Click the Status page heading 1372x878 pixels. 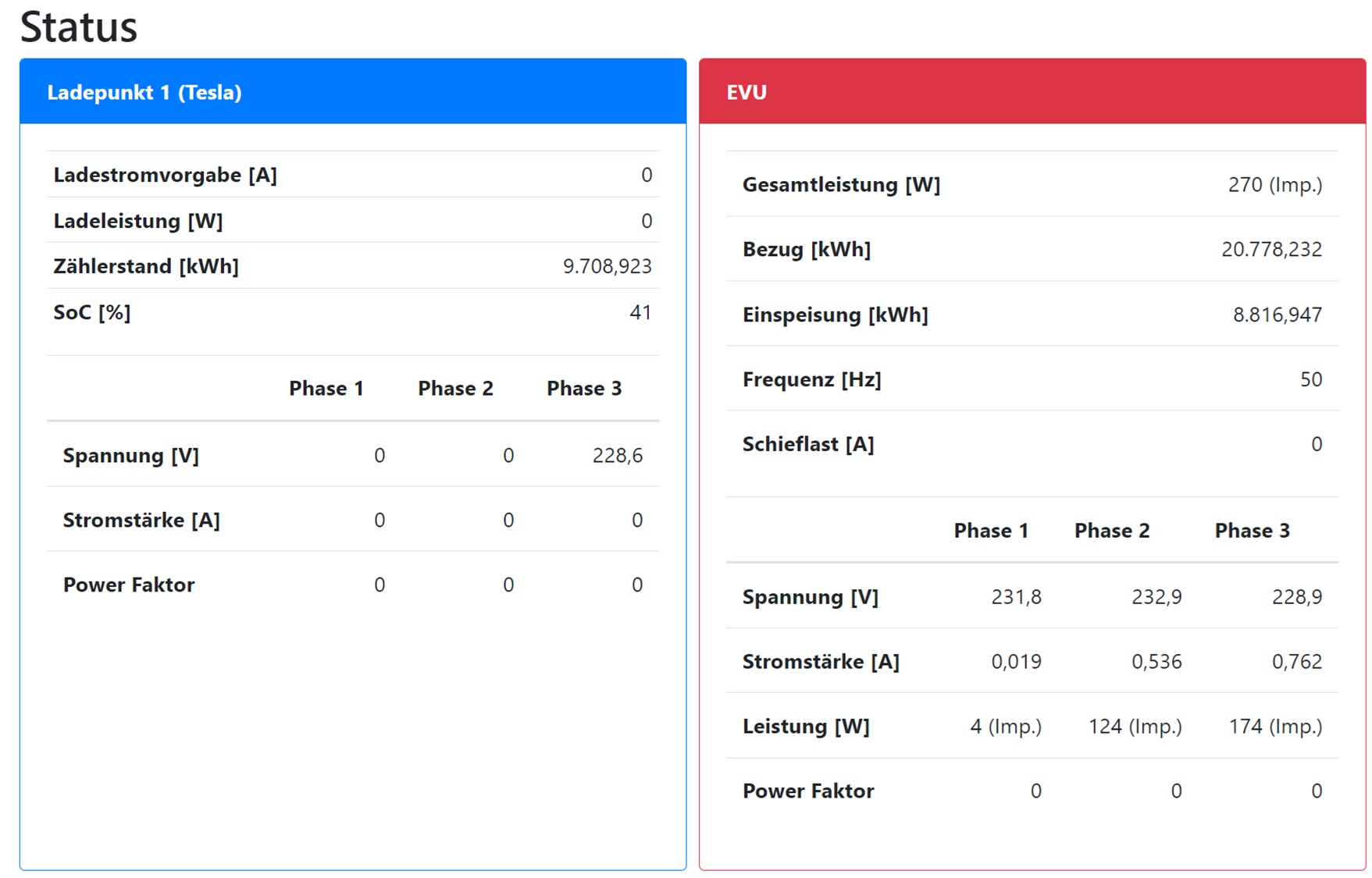[x=78, y=27]
